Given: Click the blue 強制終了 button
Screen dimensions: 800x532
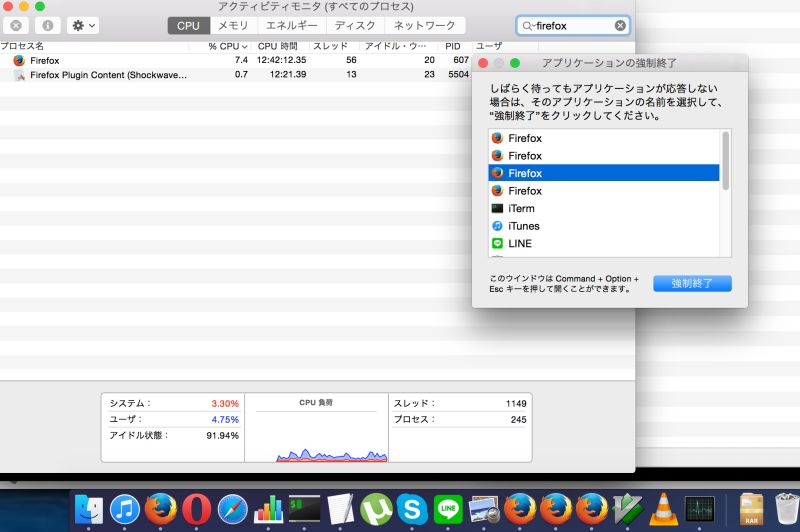Looking at the screenshot, I should (692, 283).
